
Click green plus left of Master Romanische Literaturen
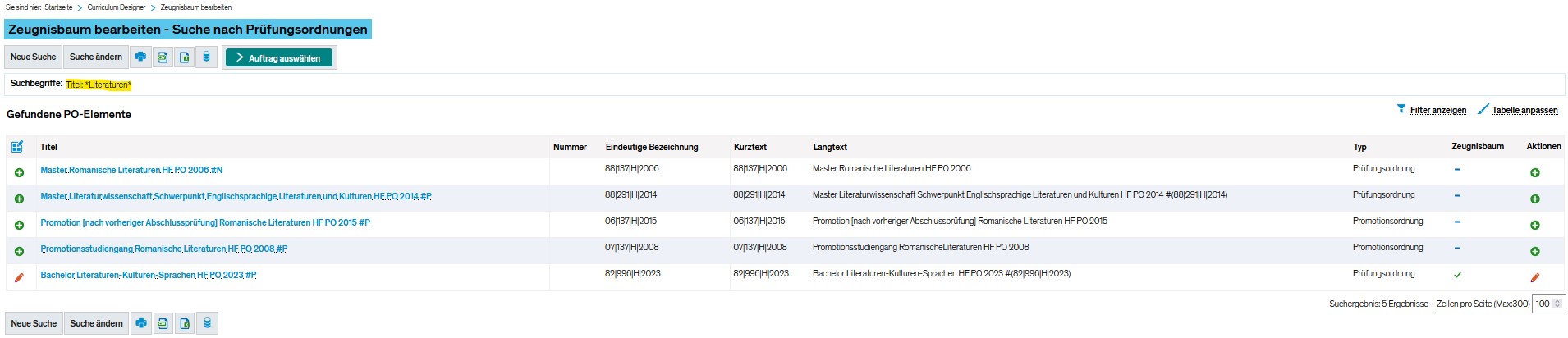(19, 172)
